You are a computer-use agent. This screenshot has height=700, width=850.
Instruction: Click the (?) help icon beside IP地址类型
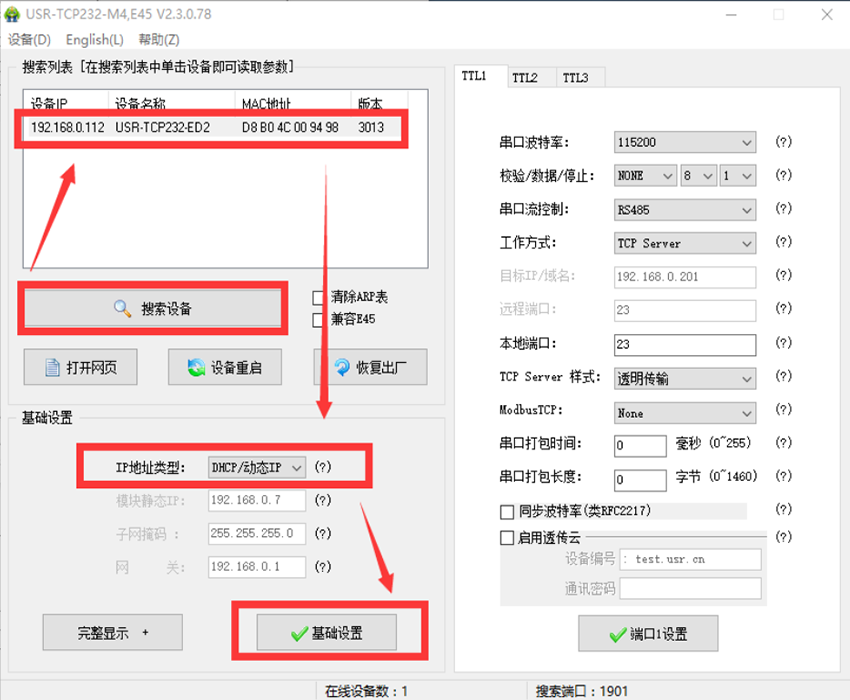pos(322,468)
